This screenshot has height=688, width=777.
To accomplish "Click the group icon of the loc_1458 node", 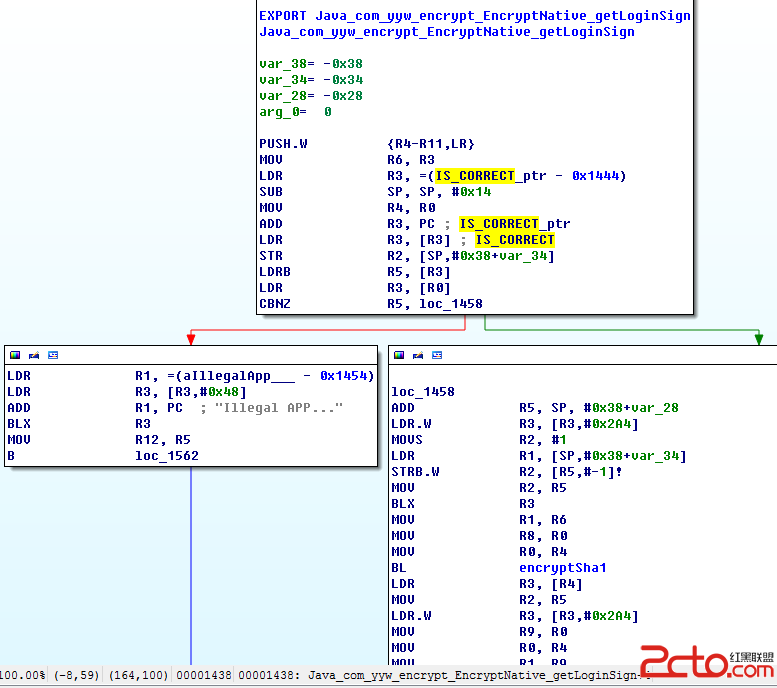I will 437,355.
